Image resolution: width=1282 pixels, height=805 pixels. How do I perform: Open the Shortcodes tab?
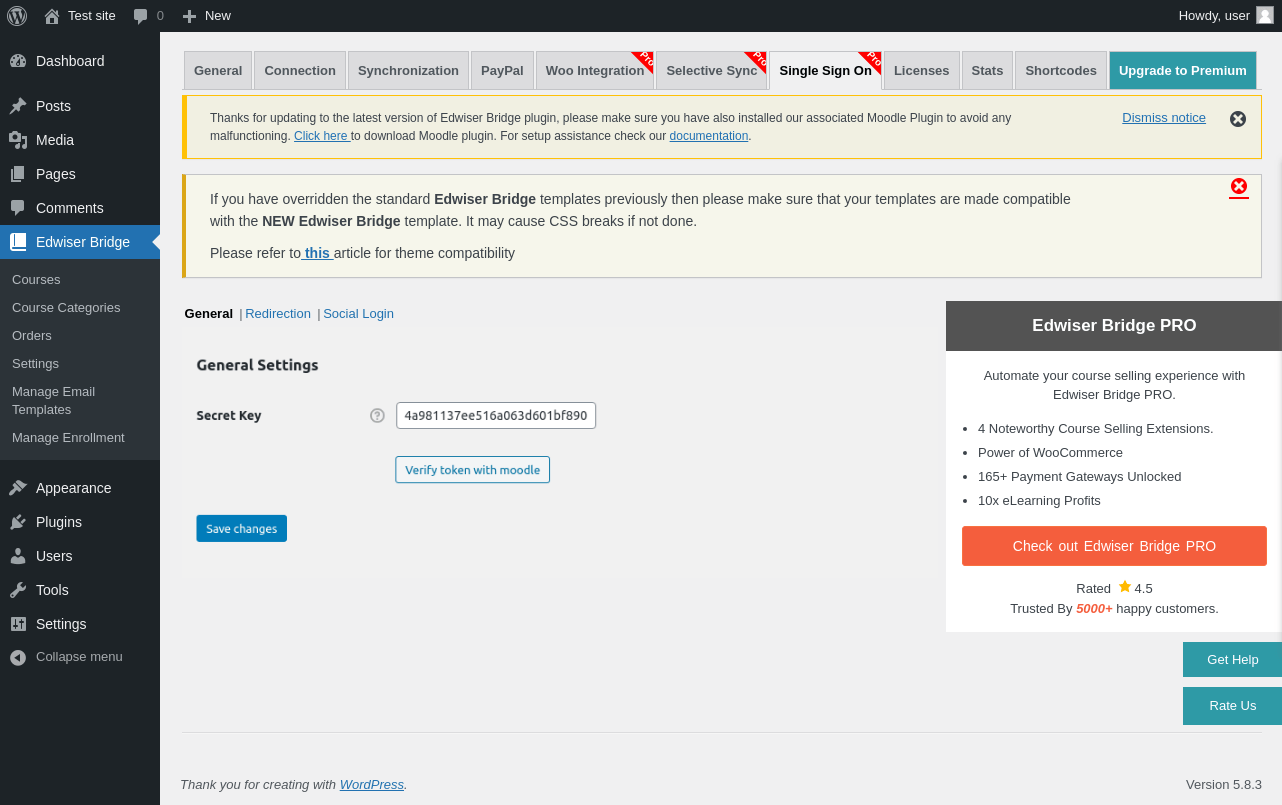[x=1061, y=70]
